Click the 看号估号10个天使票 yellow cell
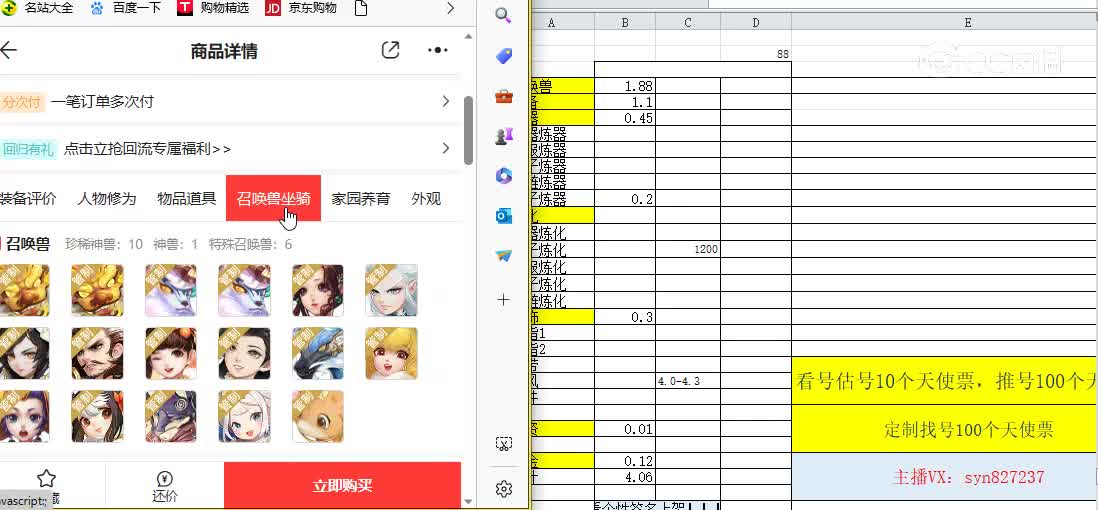Viewport: 1098px width, 510px height. pyautogui.click(x=945, y=380)
